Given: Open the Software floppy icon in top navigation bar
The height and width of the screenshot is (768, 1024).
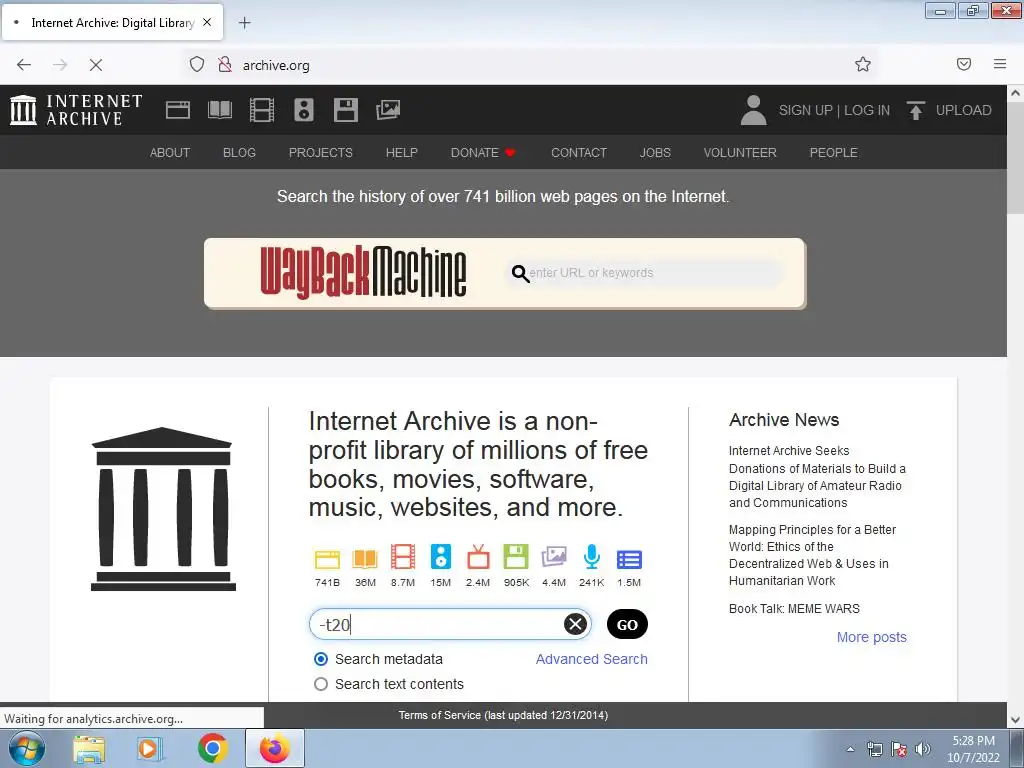Looking at the screenshot, I should pyautogui.click(x=345, y=110).
